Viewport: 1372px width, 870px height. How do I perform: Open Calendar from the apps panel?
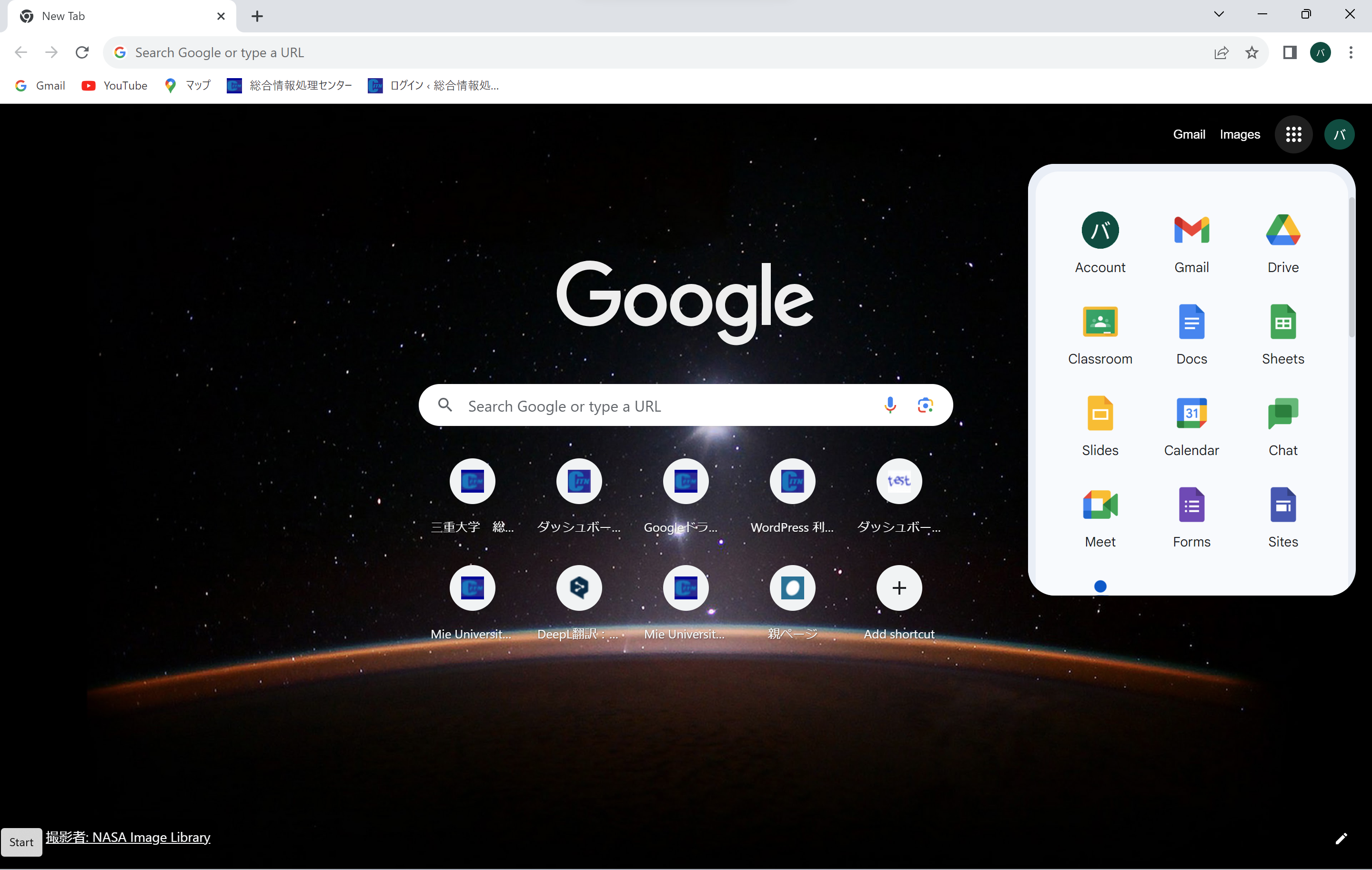tap(1191, 426)
